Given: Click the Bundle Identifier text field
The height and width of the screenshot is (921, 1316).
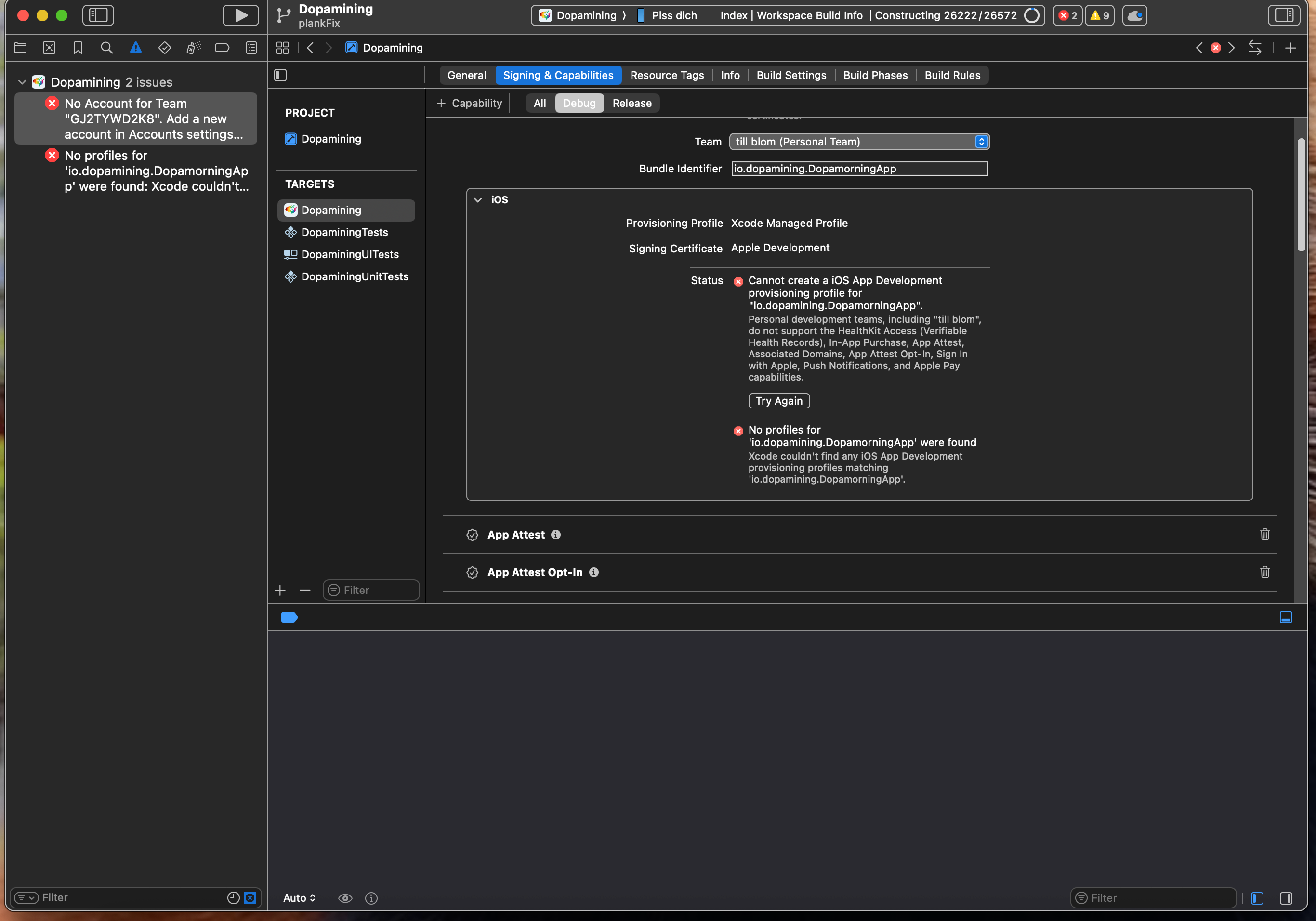Looking at the screenshot, I should pos(859,169).
